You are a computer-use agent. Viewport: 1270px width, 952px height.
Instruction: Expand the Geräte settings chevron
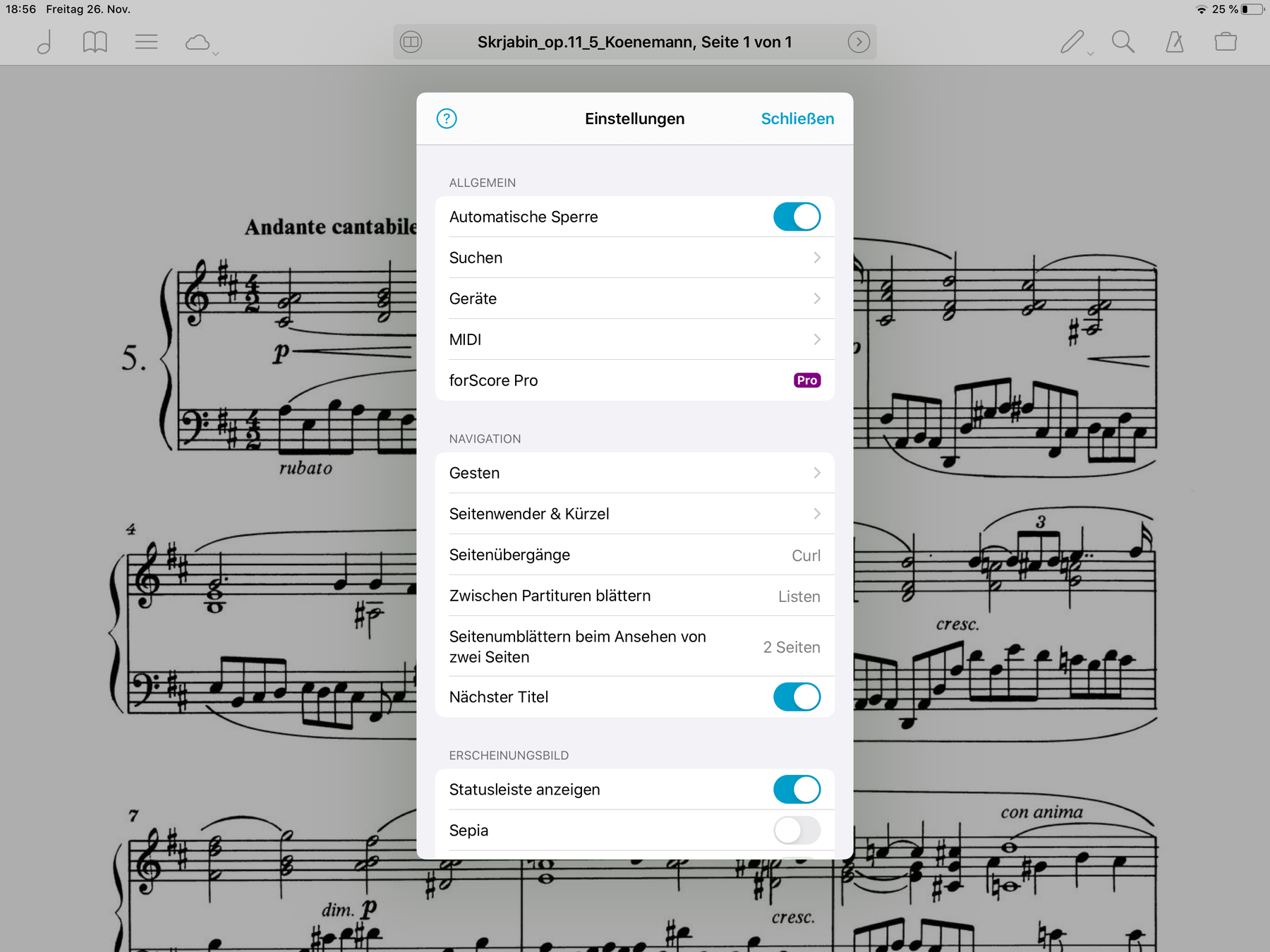(x=817, y=299)
